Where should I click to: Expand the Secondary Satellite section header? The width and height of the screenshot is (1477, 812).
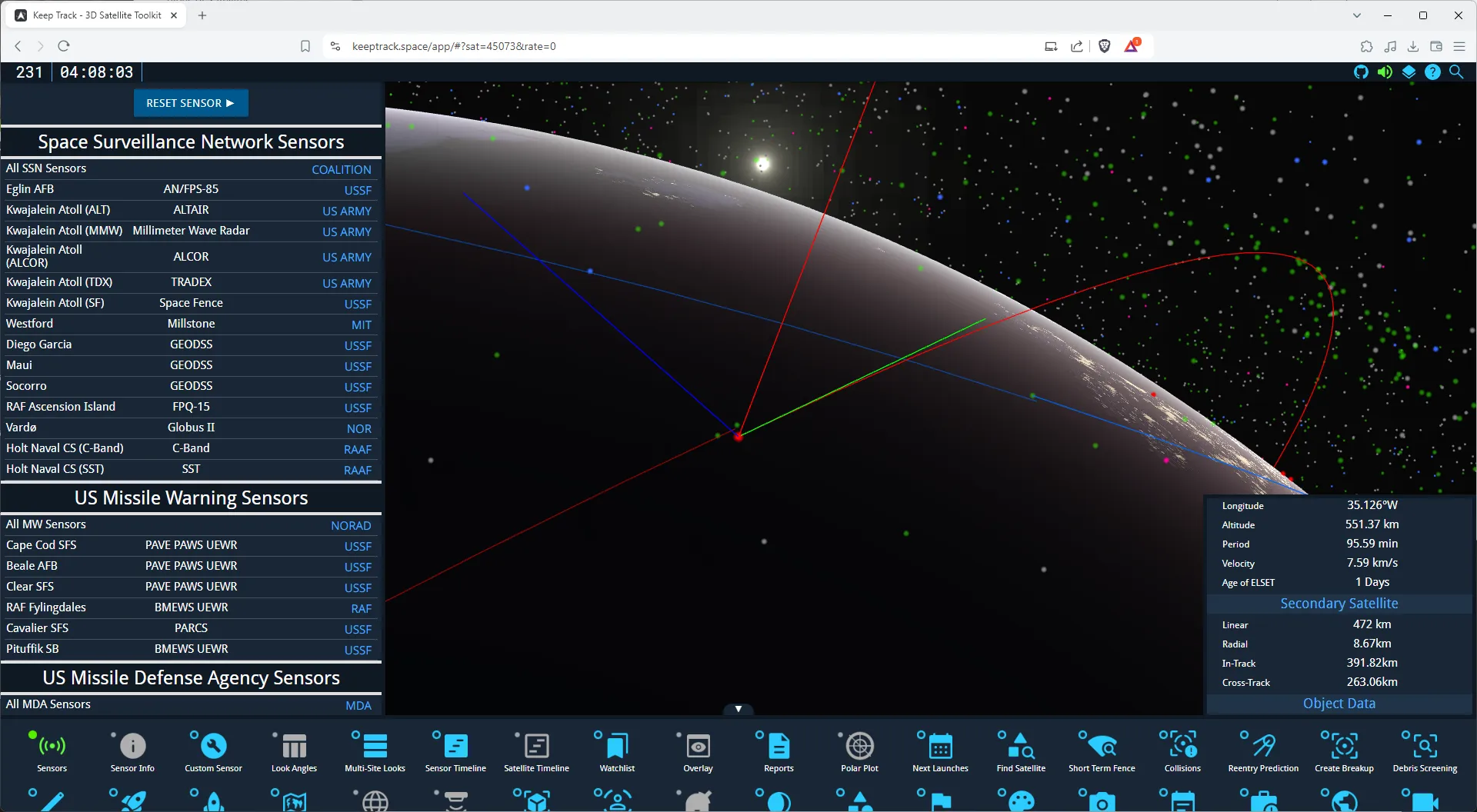pyautogui.click(x=1339, y=604)
